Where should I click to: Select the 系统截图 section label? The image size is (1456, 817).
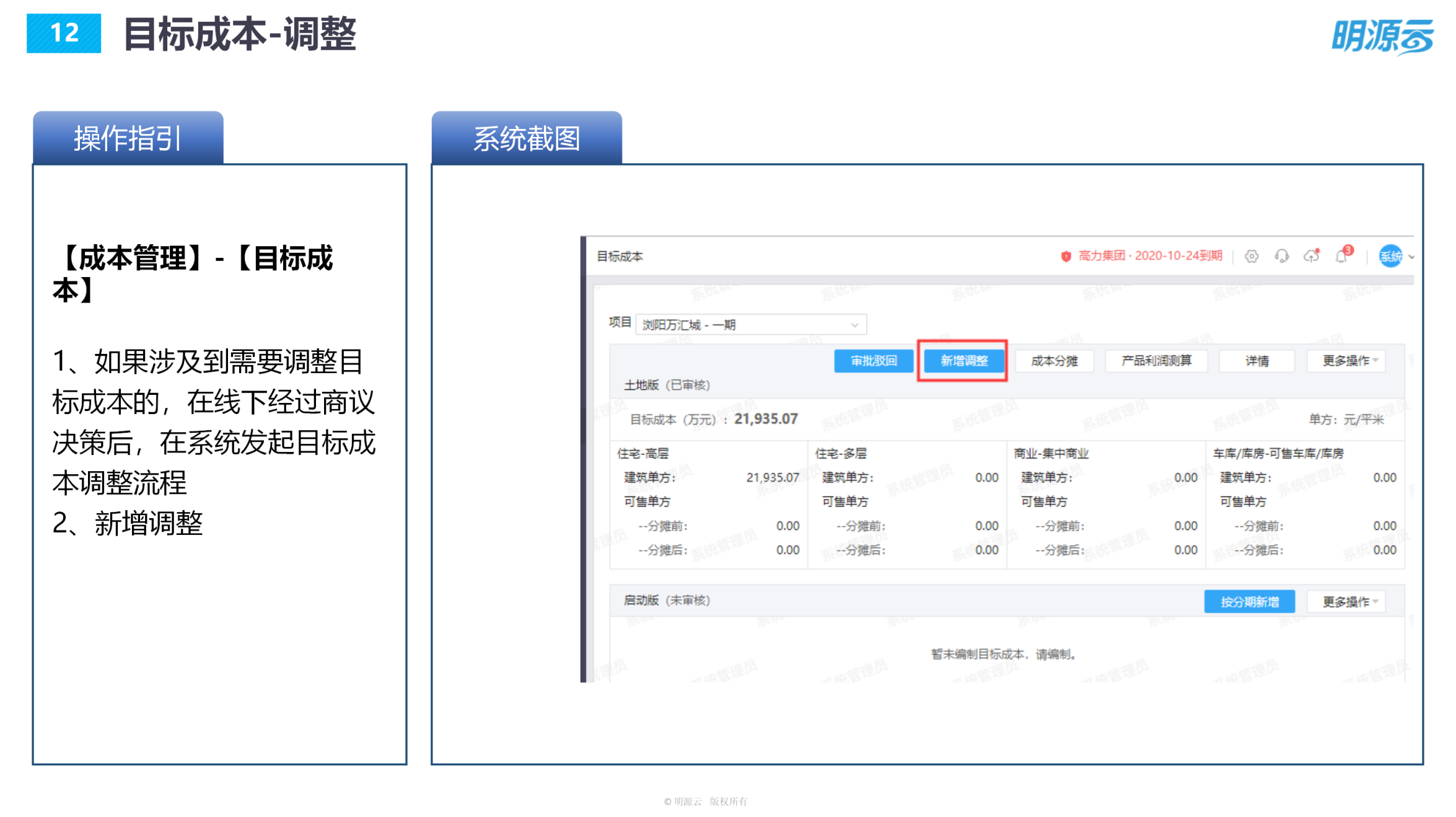(527, 138)
